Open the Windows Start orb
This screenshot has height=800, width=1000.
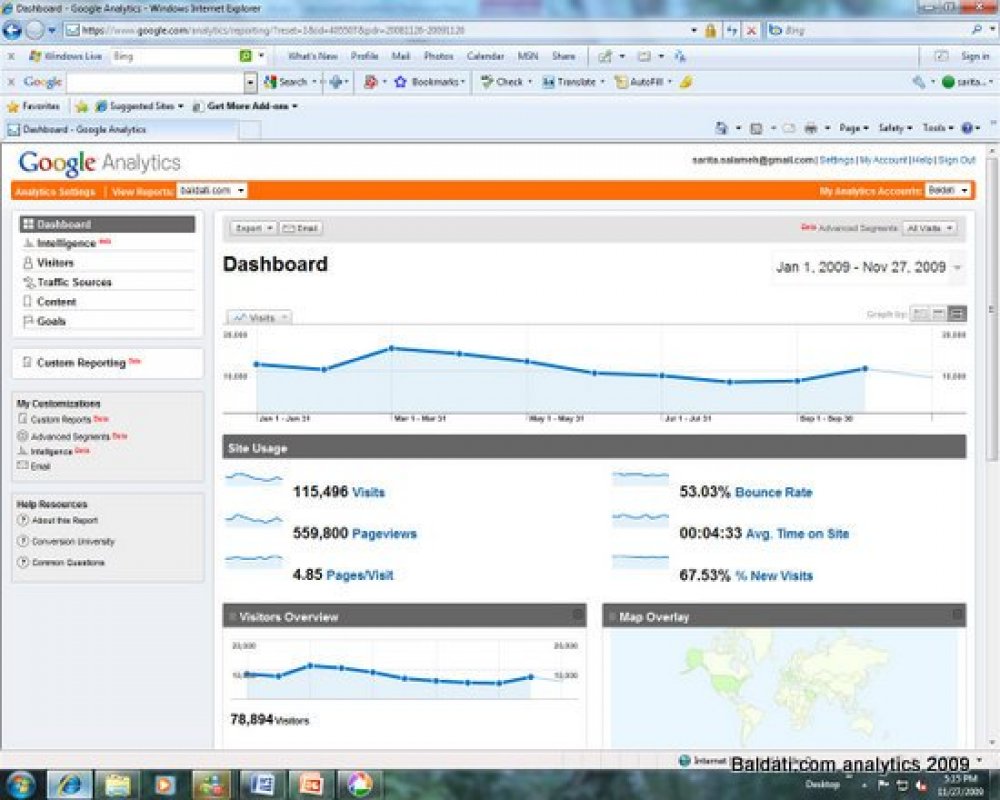(22, 784)
